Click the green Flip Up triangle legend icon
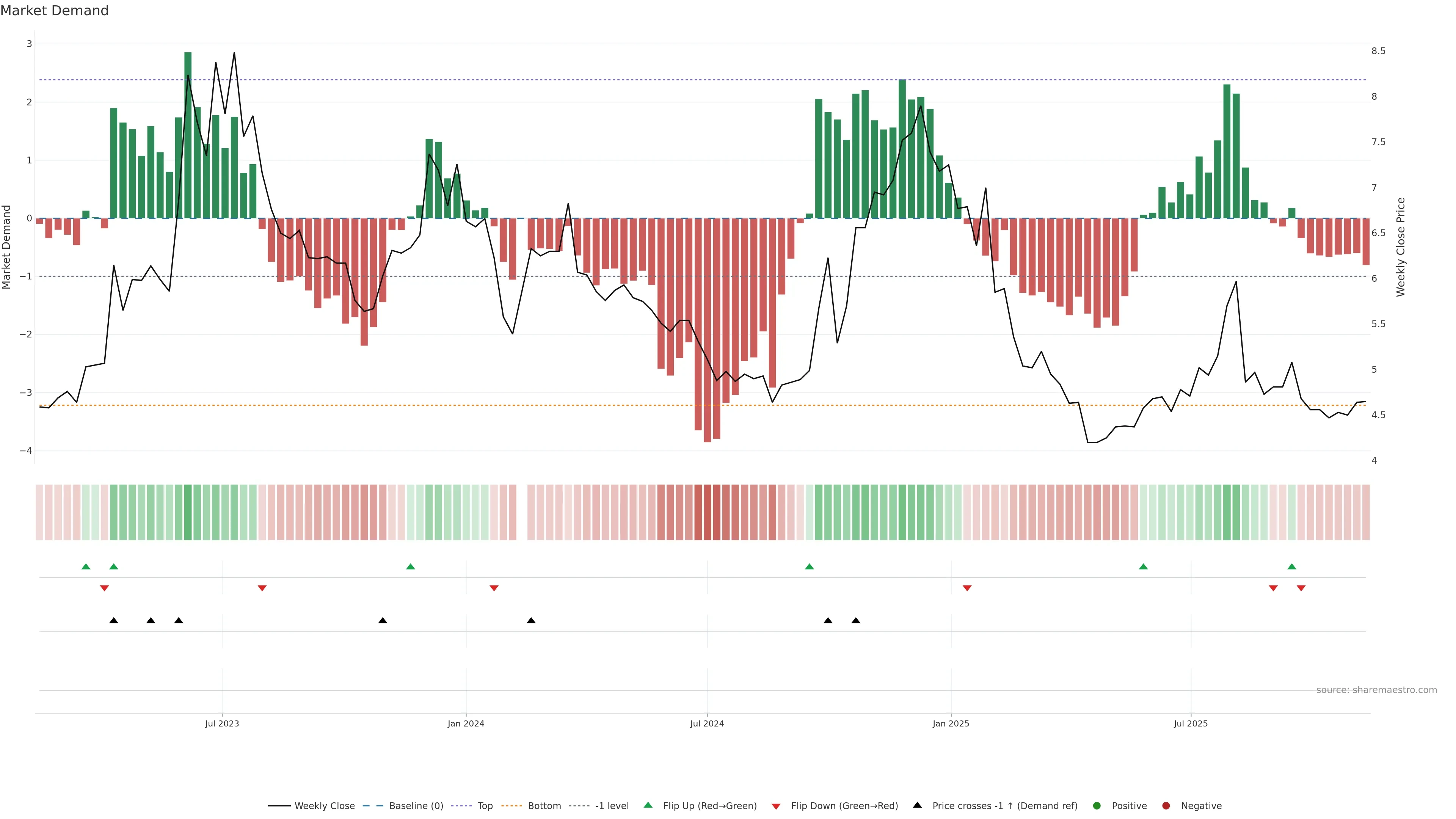This screenshot has width=1456, height=819. click(648, 805)
